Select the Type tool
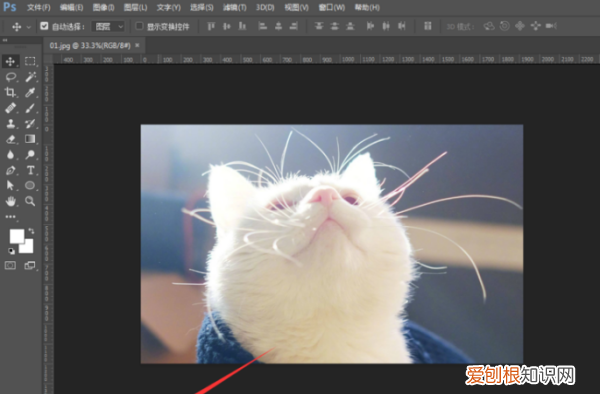Screen dimensions: 600x394 pyautogui.click(x=30, y=170)
